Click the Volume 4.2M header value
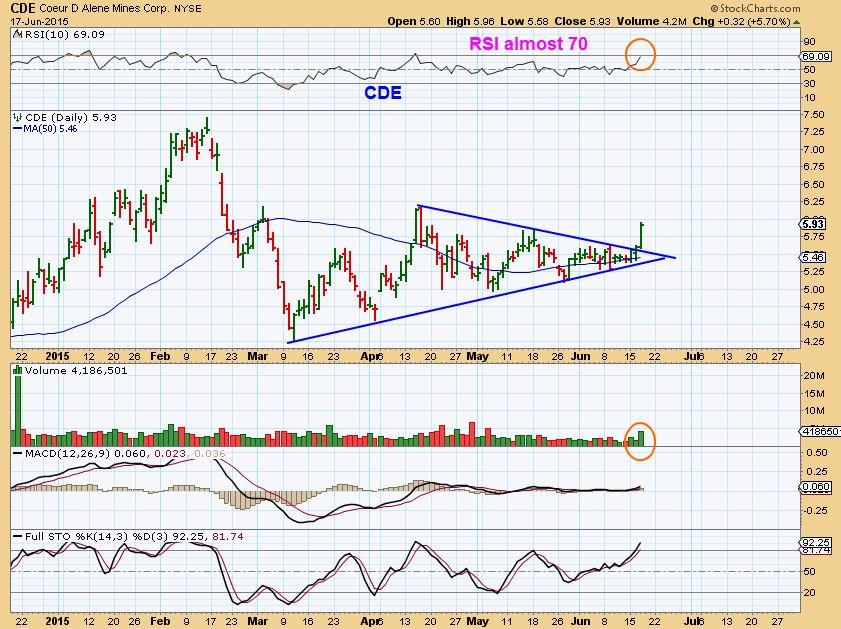The height and width of the screenshot is (629, 841). 651,21
